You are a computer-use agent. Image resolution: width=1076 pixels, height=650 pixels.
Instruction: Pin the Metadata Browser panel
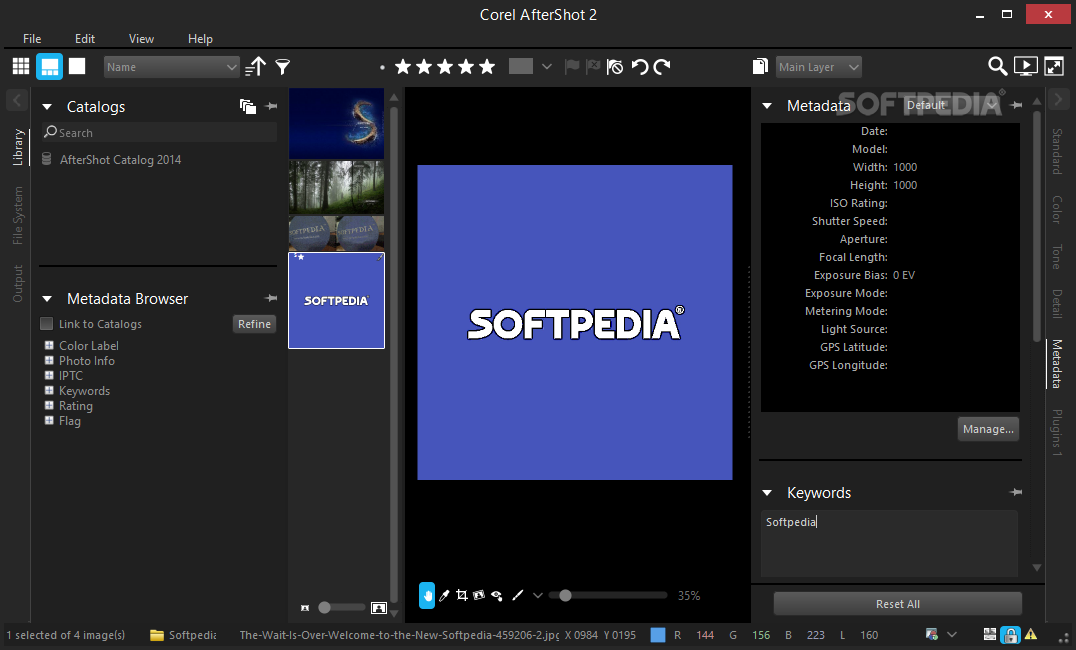coord(271,298)
